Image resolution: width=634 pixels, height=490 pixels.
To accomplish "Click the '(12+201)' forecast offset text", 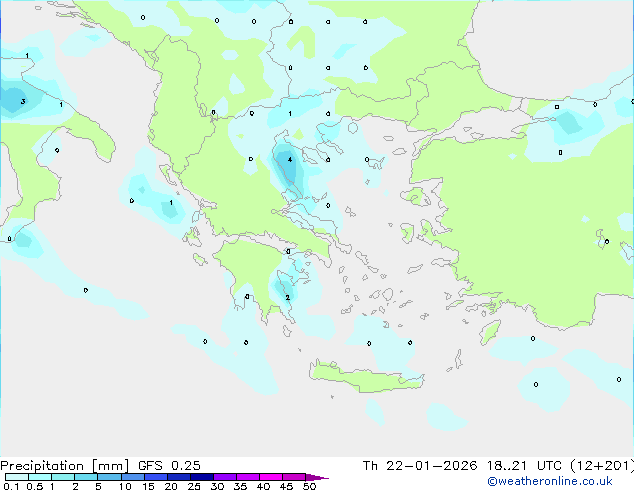I will pyautogui.click(x=602, y=466).
